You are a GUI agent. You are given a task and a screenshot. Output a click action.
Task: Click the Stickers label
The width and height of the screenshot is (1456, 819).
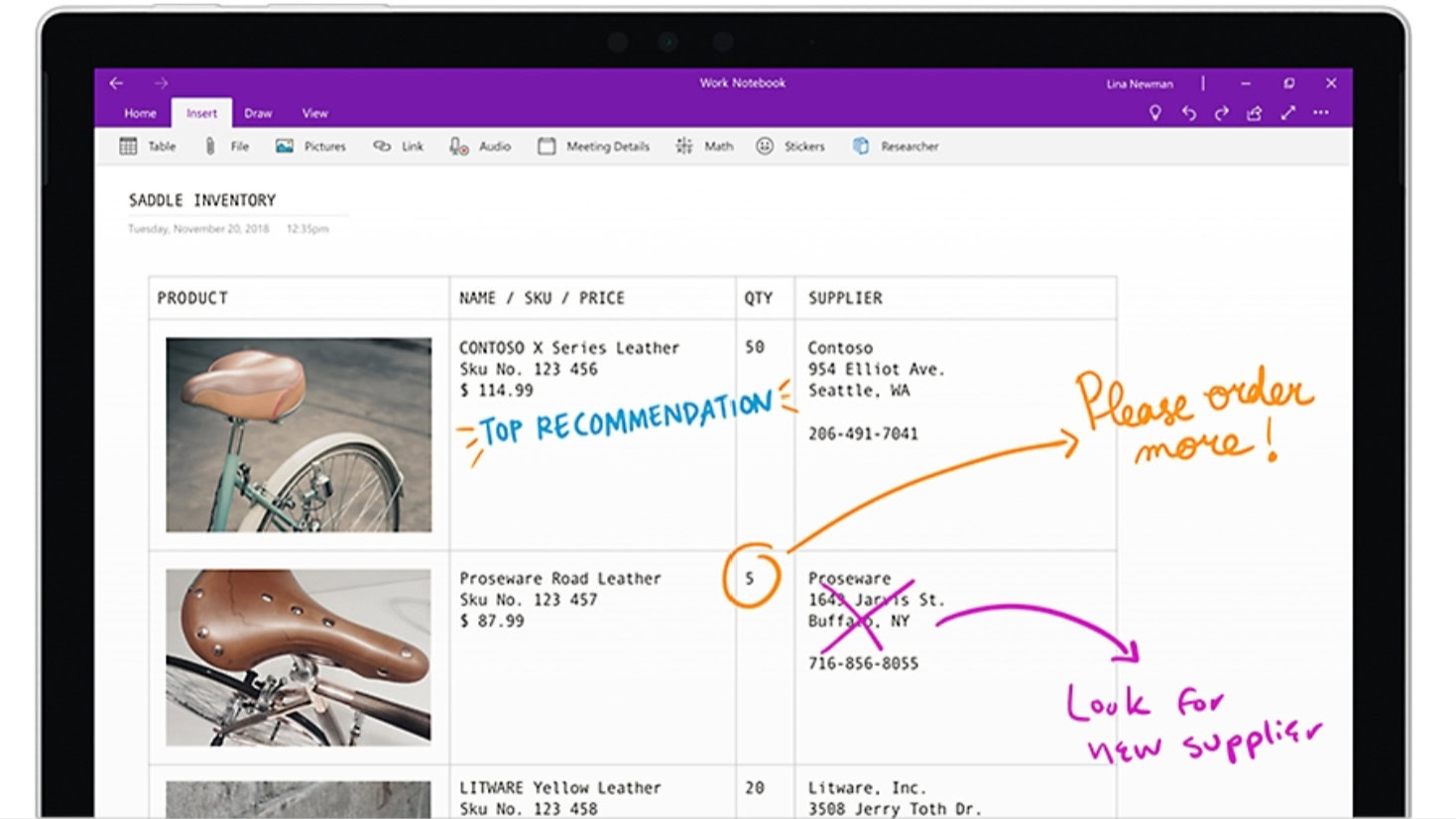[804, 147]
